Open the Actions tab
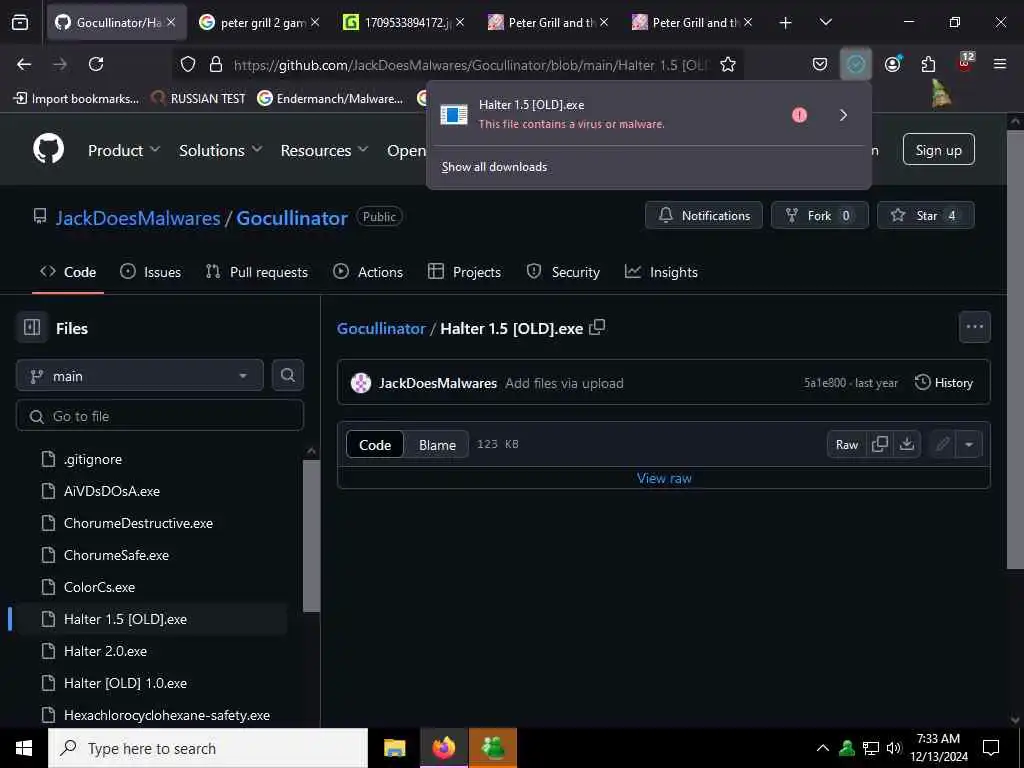This screenshot has height=768, width=1024. point(368,272)
